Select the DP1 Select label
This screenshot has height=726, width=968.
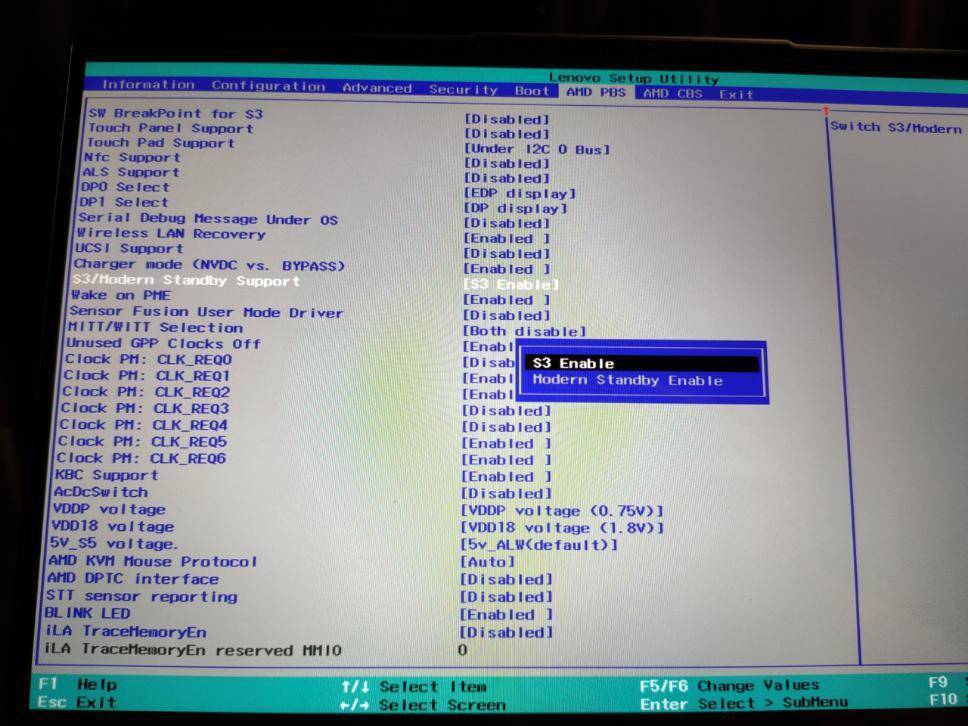point(123,202)
